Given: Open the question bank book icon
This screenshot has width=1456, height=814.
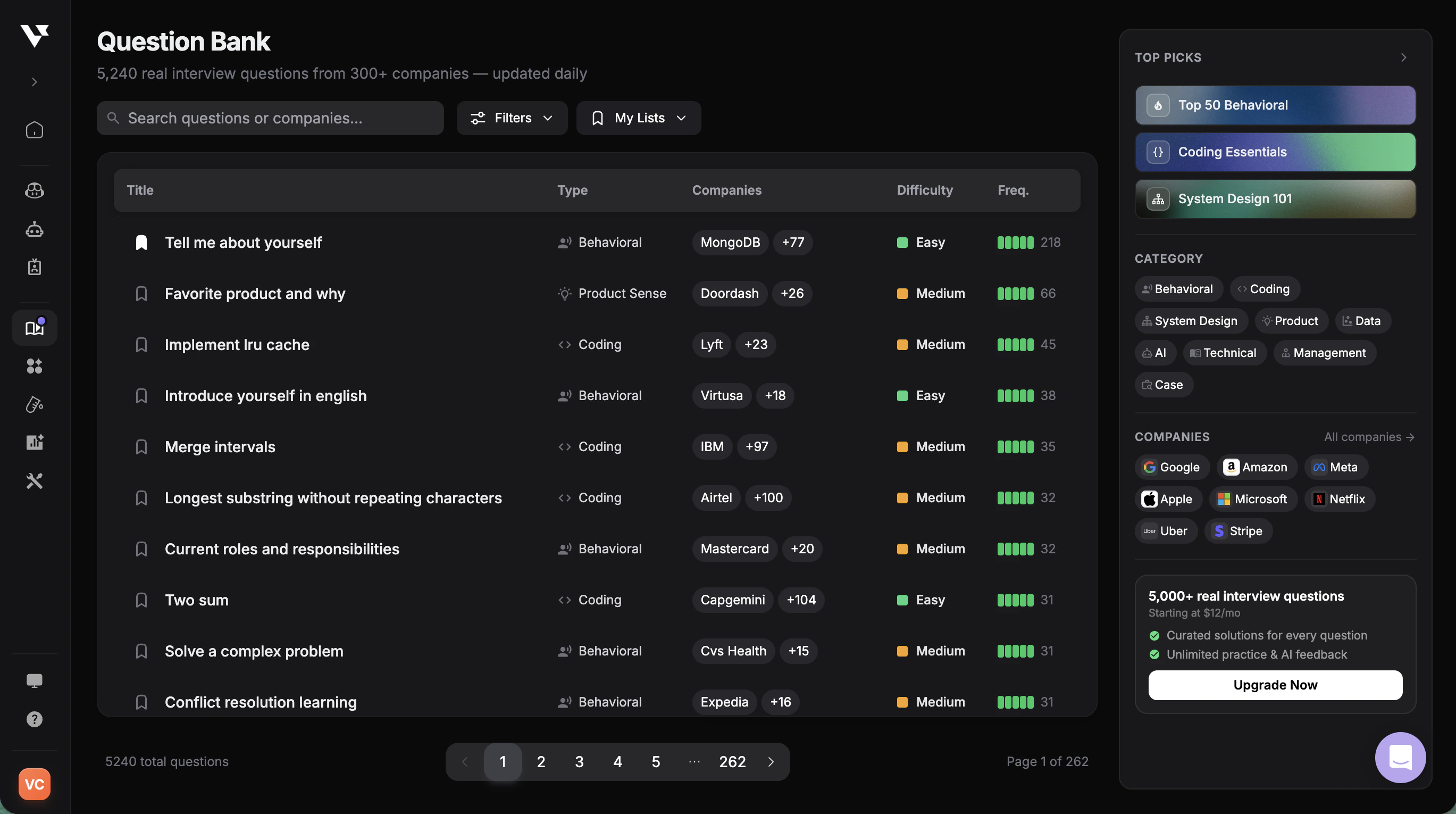Looking at the screenshot, I should 35,328.
